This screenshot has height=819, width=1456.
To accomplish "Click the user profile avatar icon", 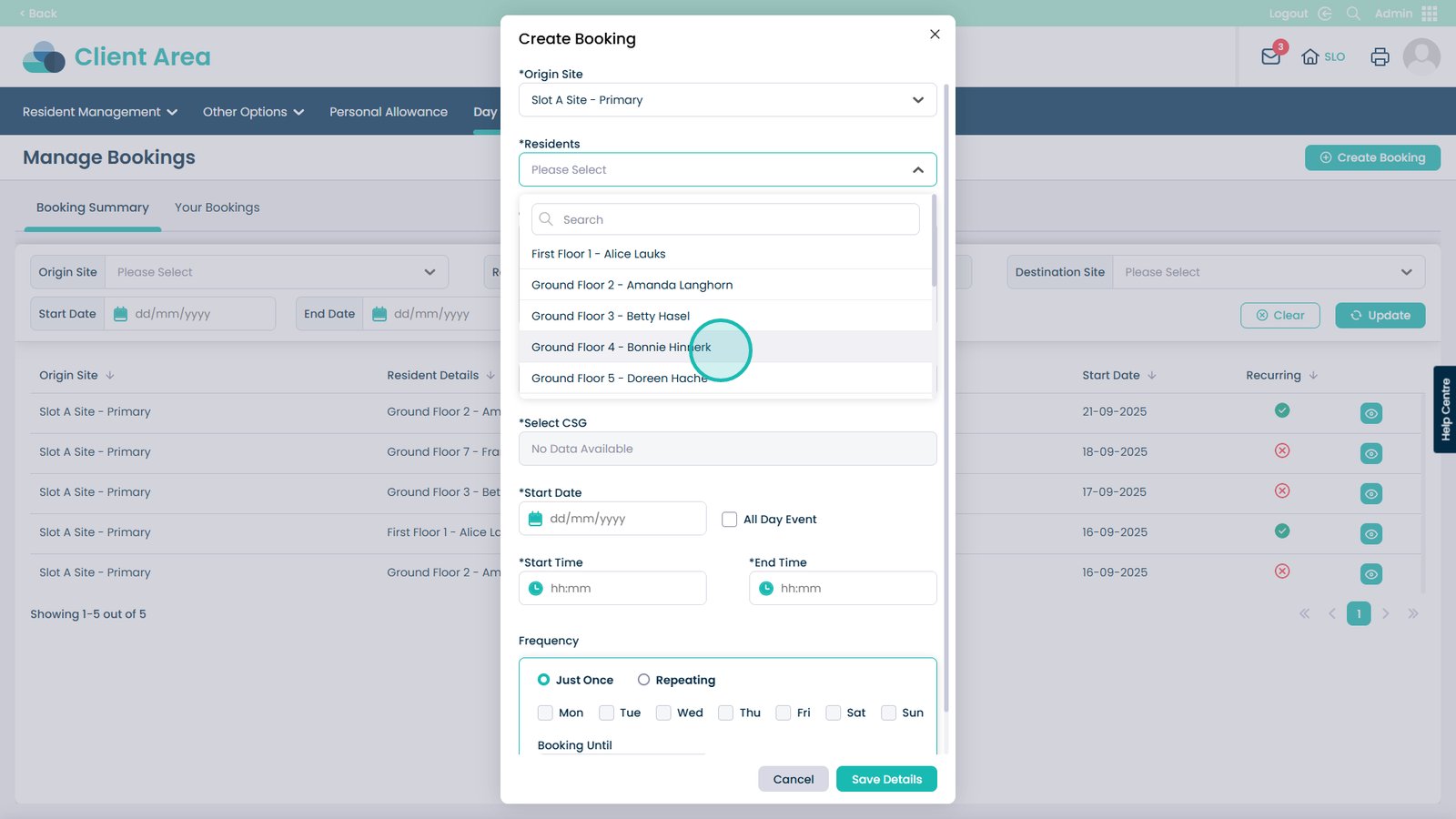I will [1421, 56].
